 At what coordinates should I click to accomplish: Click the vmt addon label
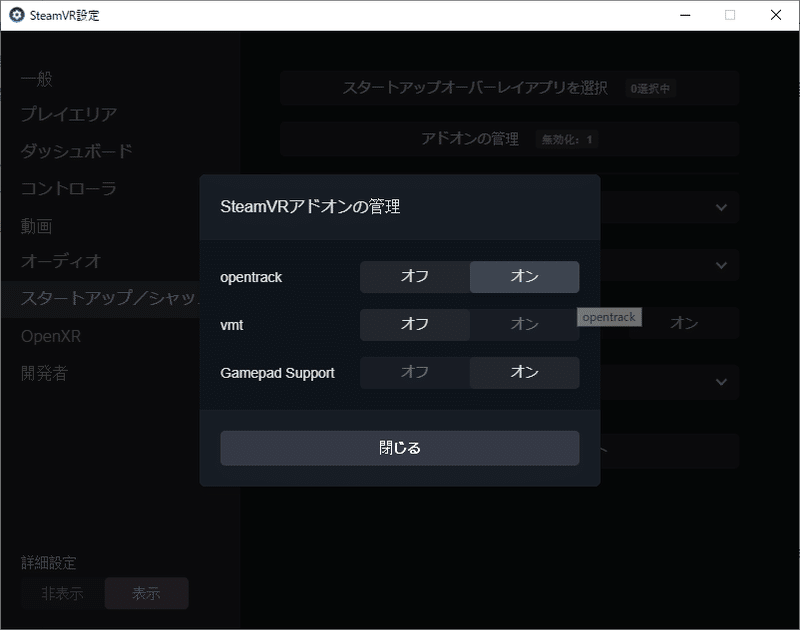point(232,325)
